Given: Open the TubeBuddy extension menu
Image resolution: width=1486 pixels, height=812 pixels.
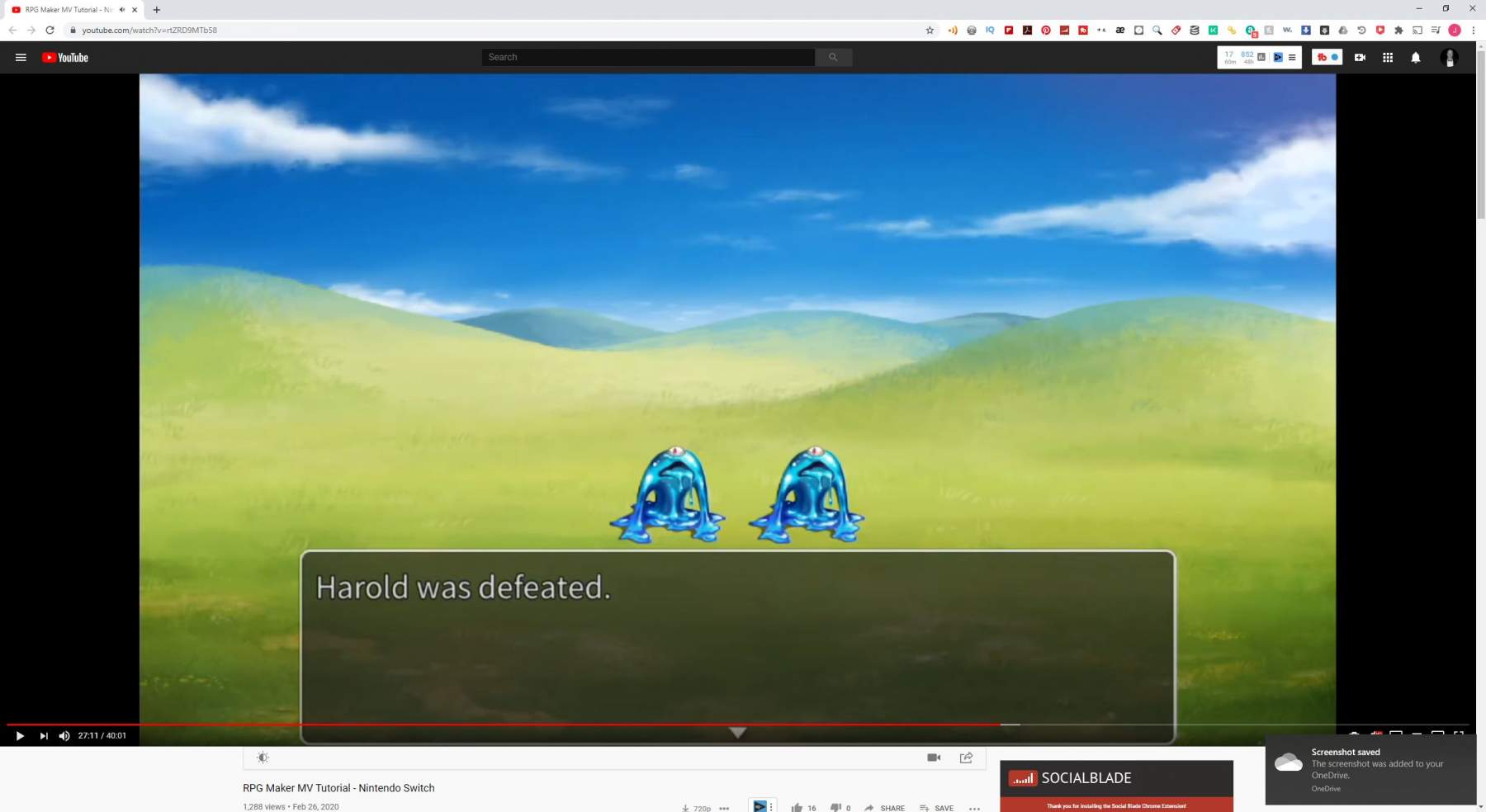Looking at the screenshot, I should click(x=1327, y=57).
